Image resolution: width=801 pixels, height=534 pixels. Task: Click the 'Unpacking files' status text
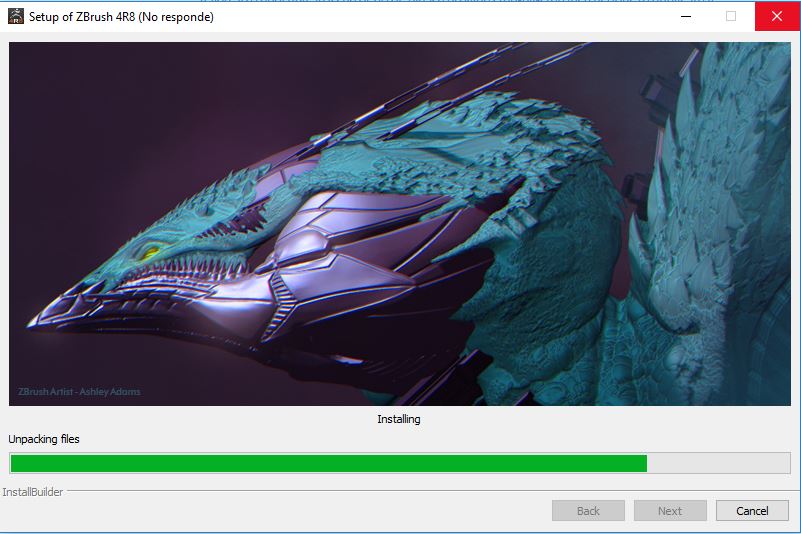click(x=44, y=439)
